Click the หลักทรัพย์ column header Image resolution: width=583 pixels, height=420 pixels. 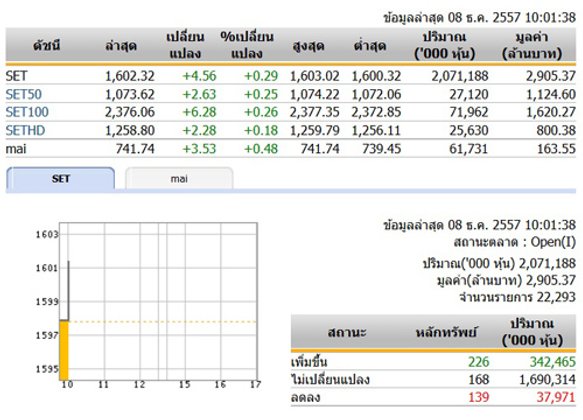tap(446, 332)
